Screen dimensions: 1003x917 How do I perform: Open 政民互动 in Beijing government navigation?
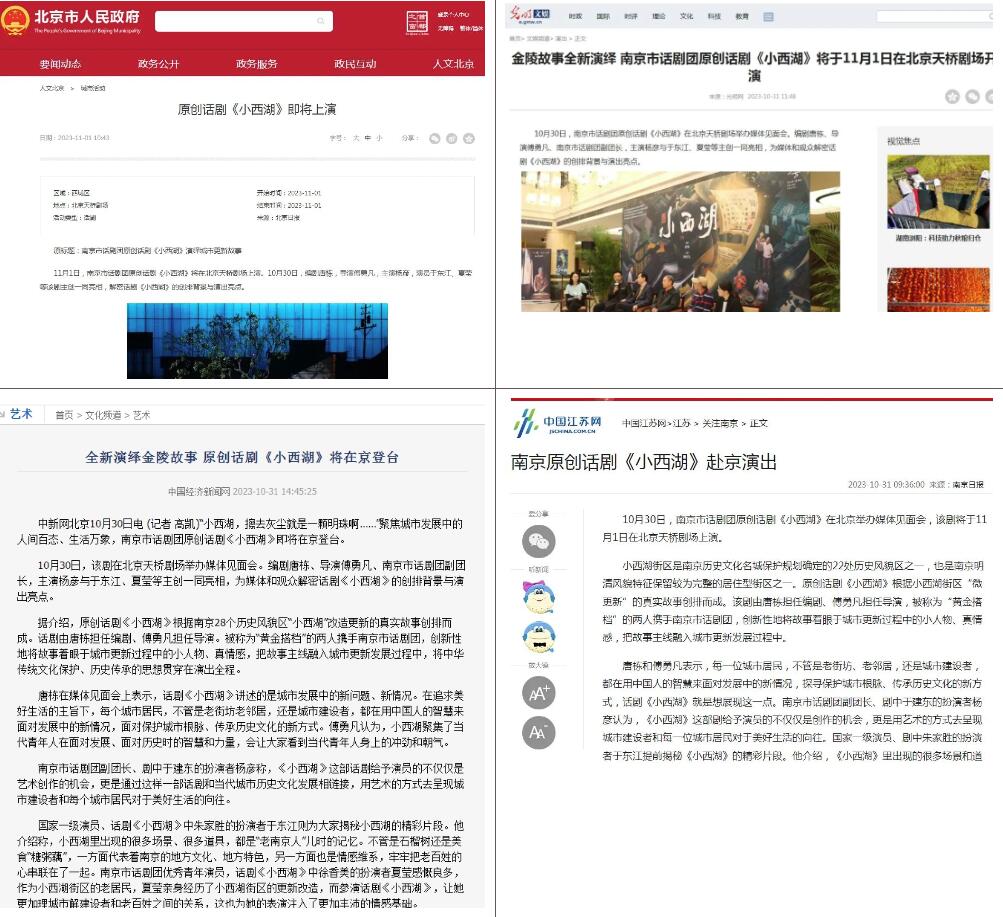[355, 64]
